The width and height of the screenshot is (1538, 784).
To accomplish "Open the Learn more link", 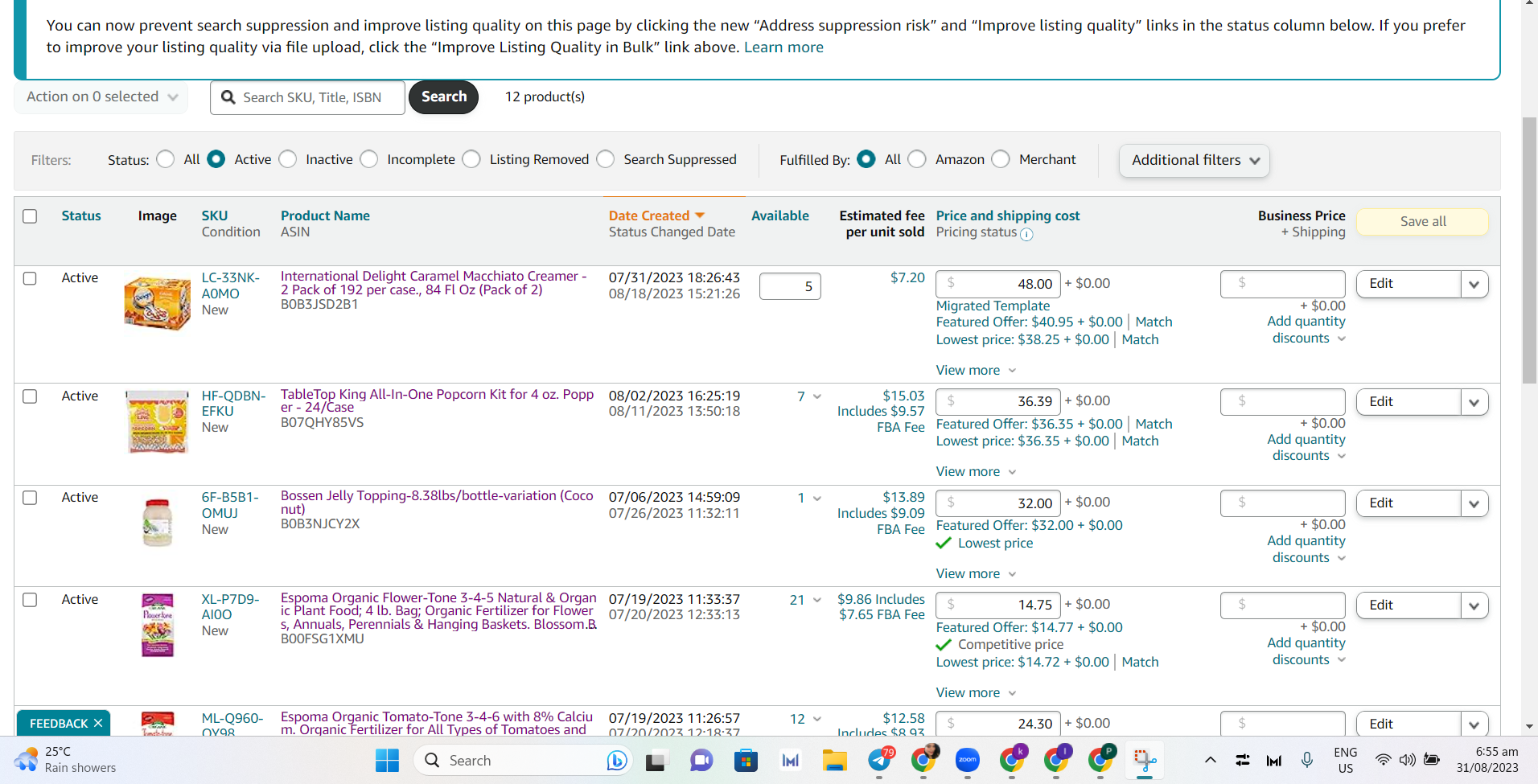I will (x=783, y=47).
